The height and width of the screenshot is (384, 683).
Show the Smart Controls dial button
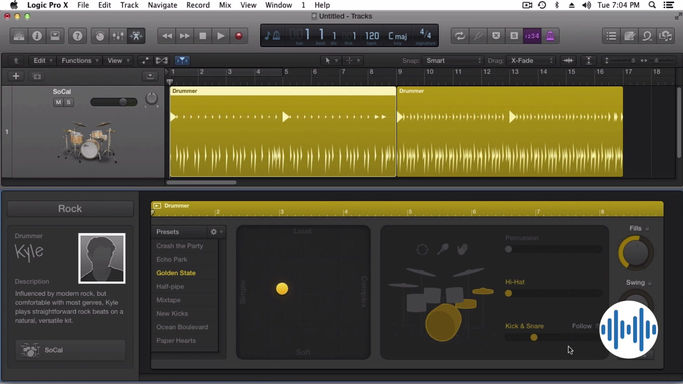(x=100, y=36)
